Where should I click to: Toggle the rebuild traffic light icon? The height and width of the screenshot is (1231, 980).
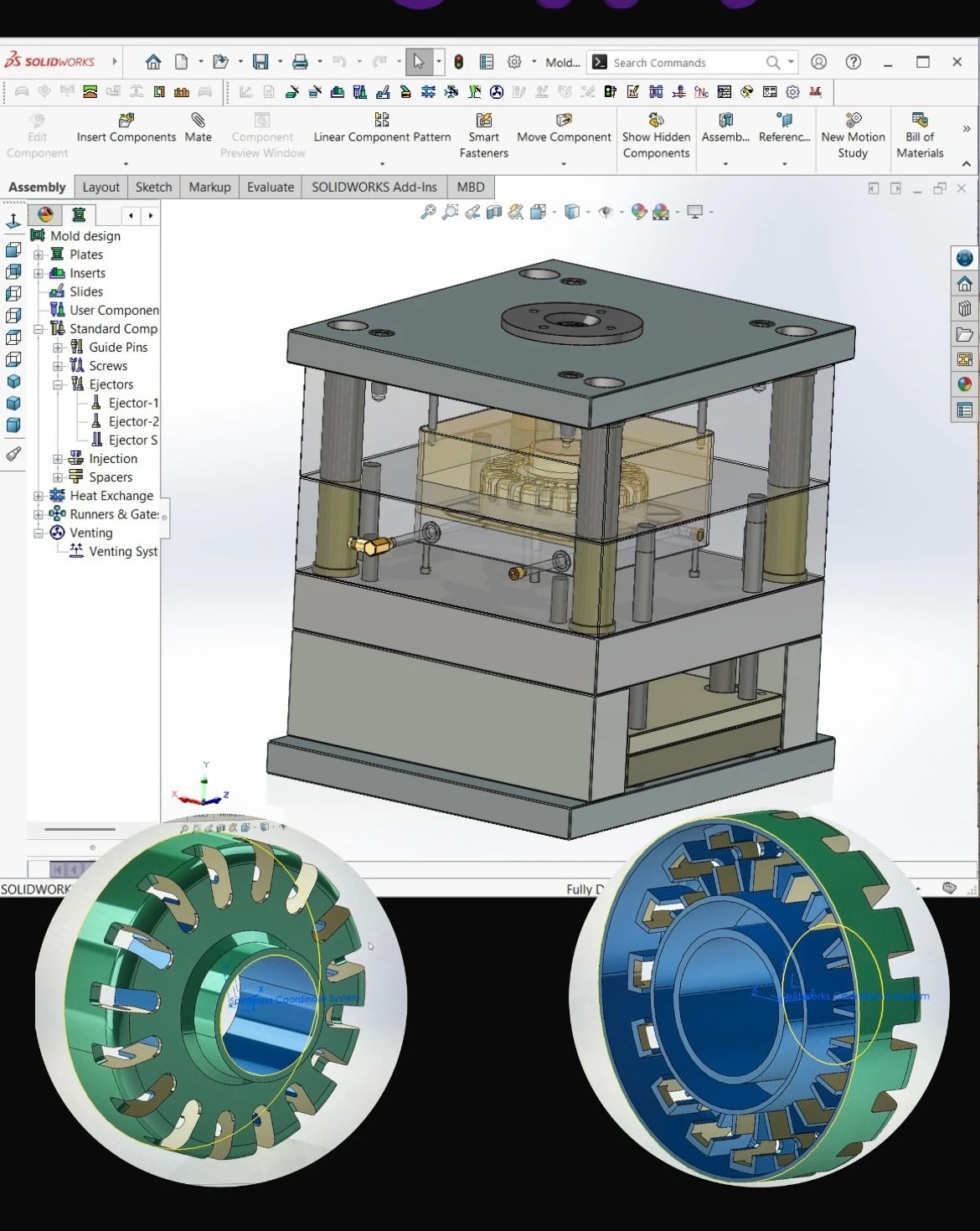tap(459, 62)
